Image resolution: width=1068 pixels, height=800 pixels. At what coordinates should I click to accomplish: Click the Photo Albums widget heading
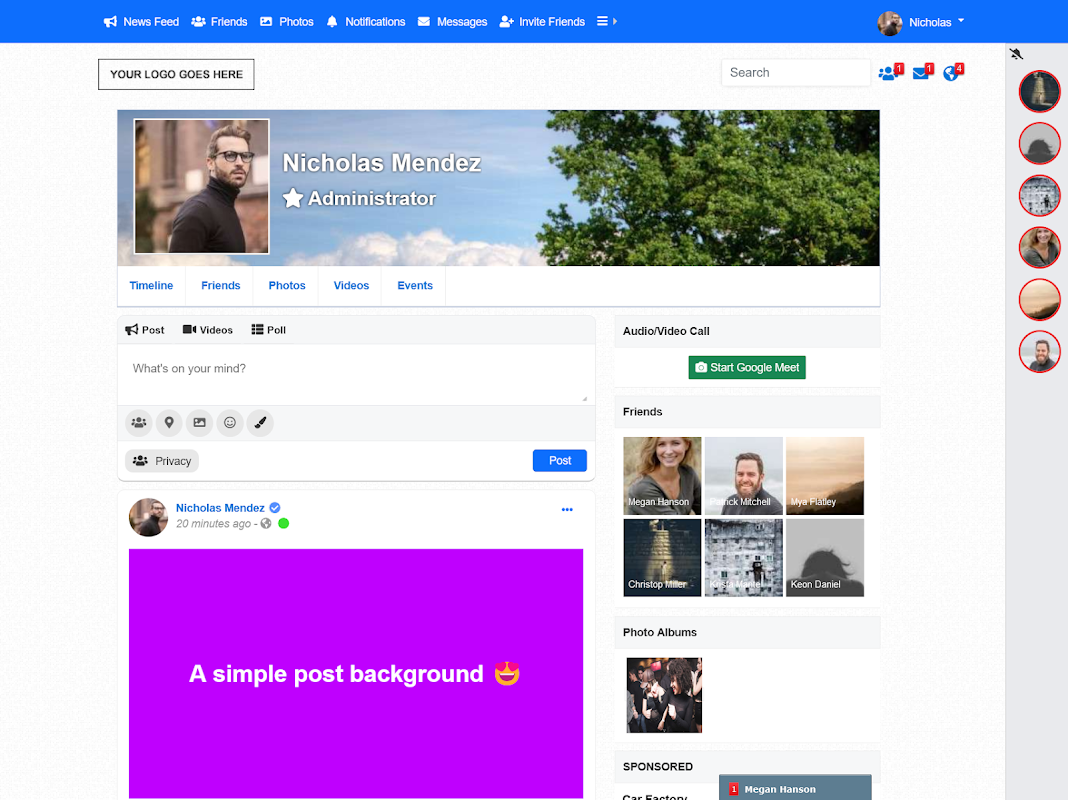(x=659, y=633)
